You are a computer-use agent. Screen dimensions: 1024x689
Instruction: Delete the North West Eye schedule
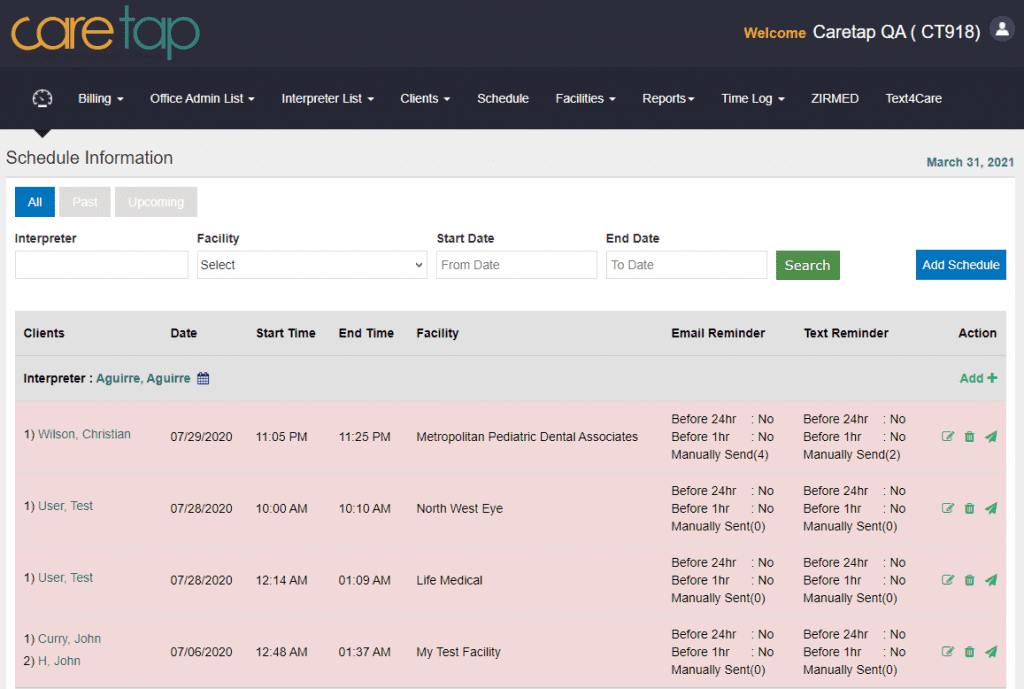[969, 509]
